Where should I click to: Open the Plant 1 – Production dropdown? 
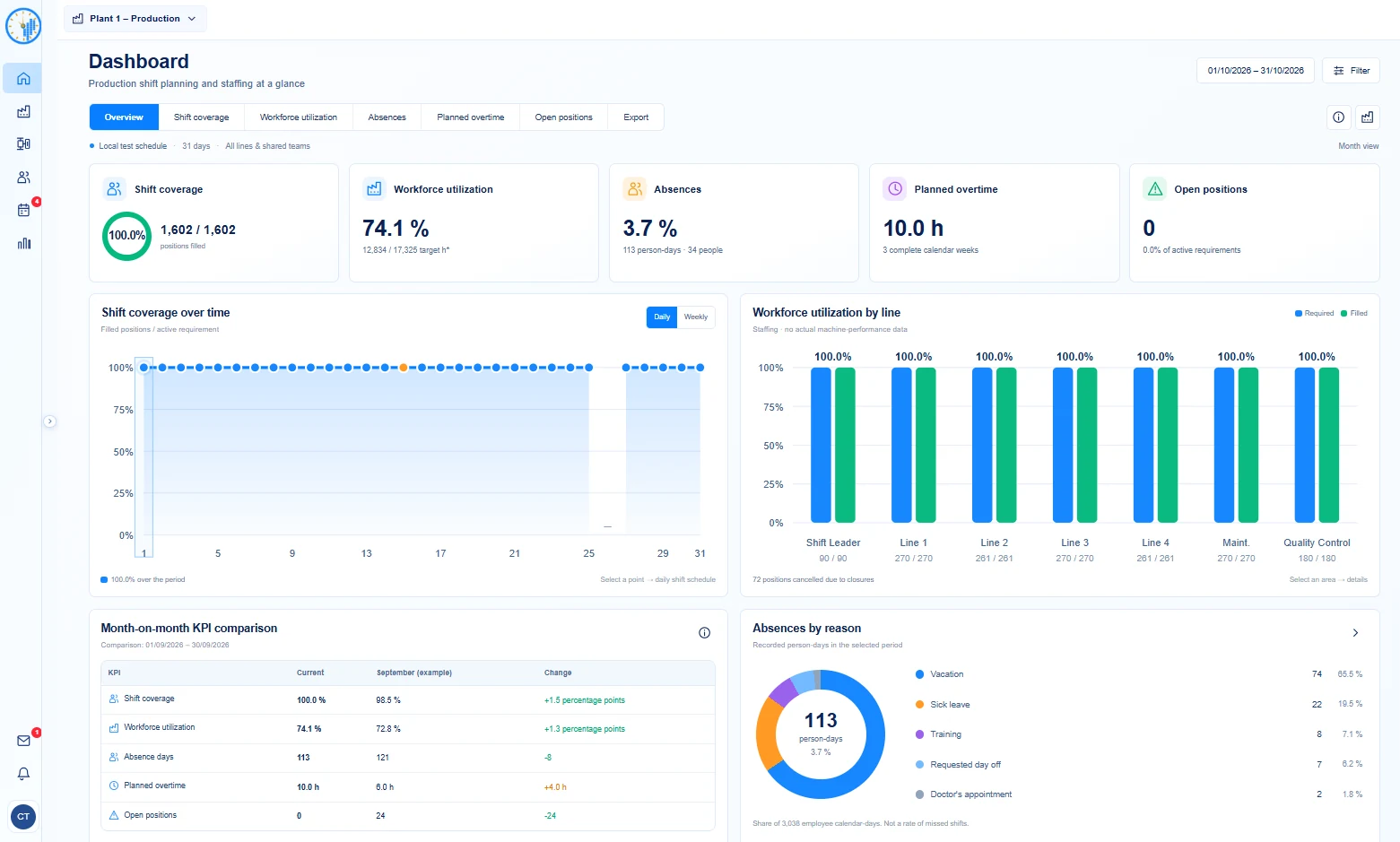(x=135, y=19)
